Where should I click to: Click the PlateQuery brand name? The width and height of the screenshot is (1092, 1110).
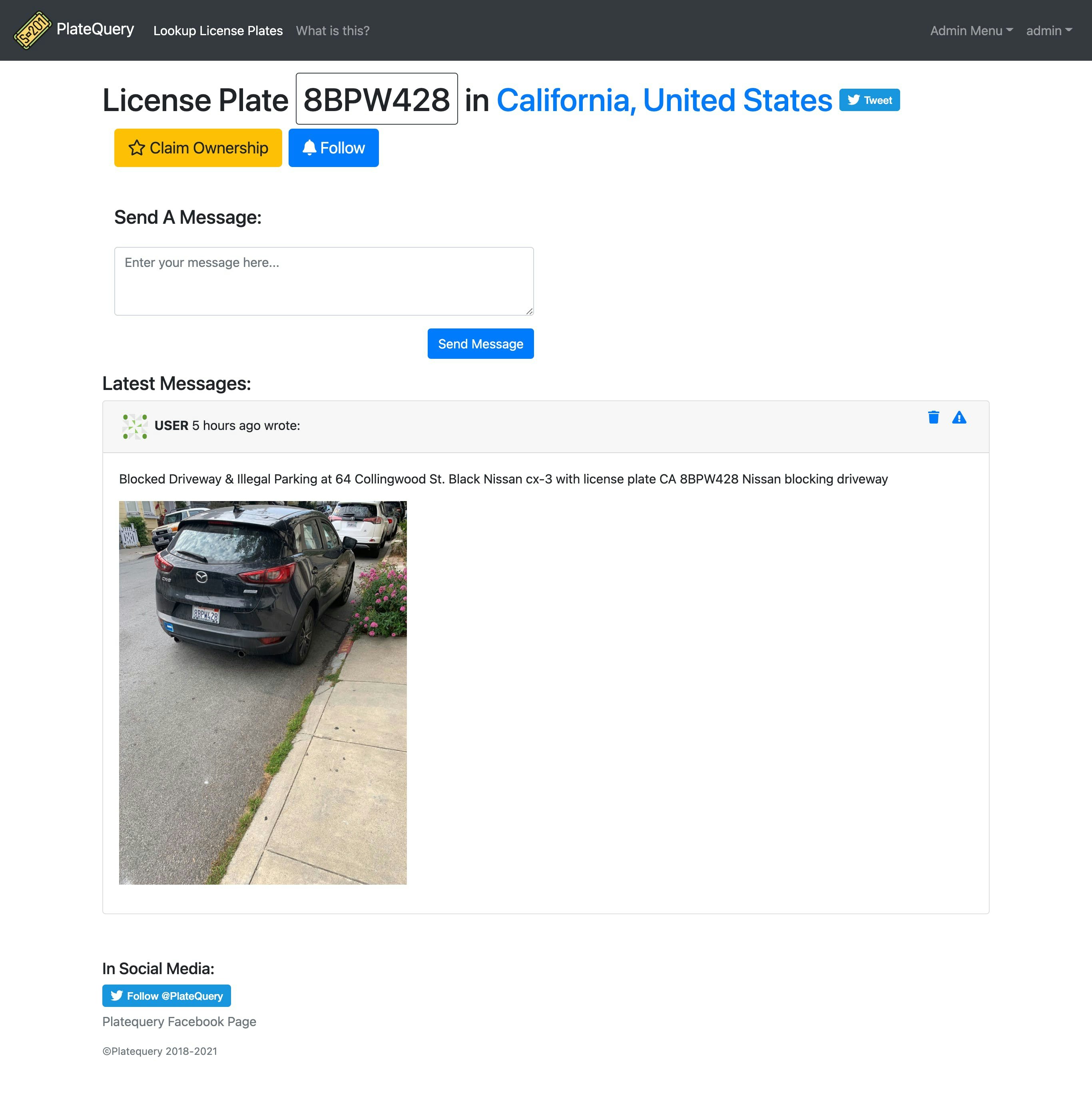coord(95,29)
